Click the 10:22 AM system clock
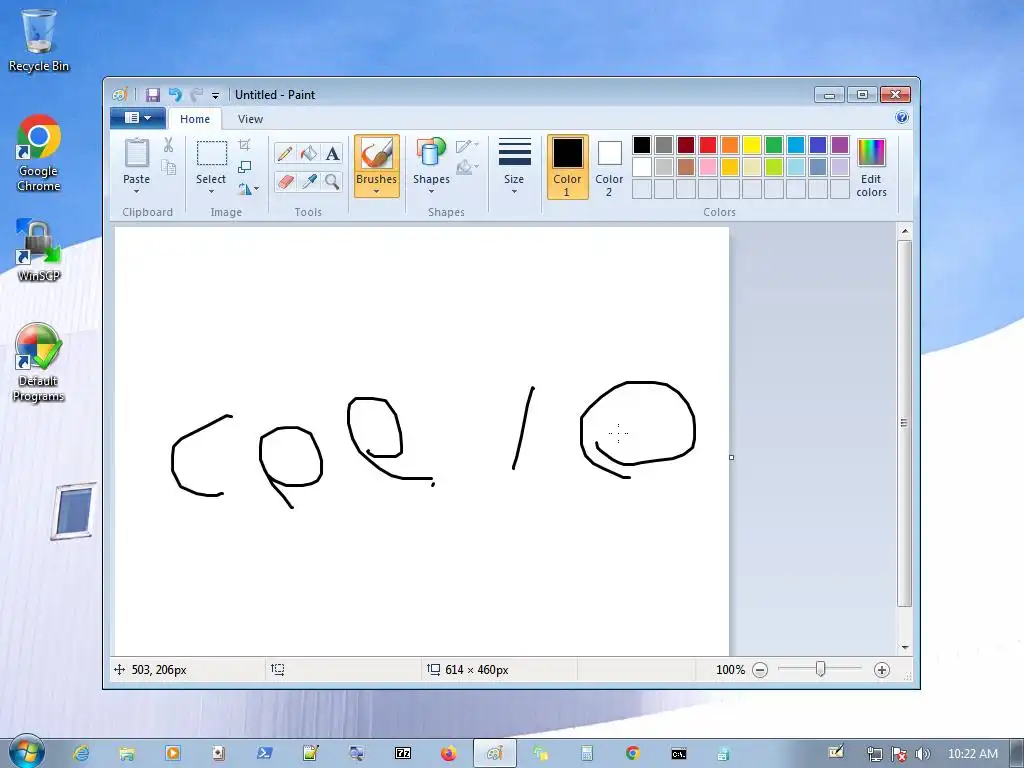 pos(972,754)
